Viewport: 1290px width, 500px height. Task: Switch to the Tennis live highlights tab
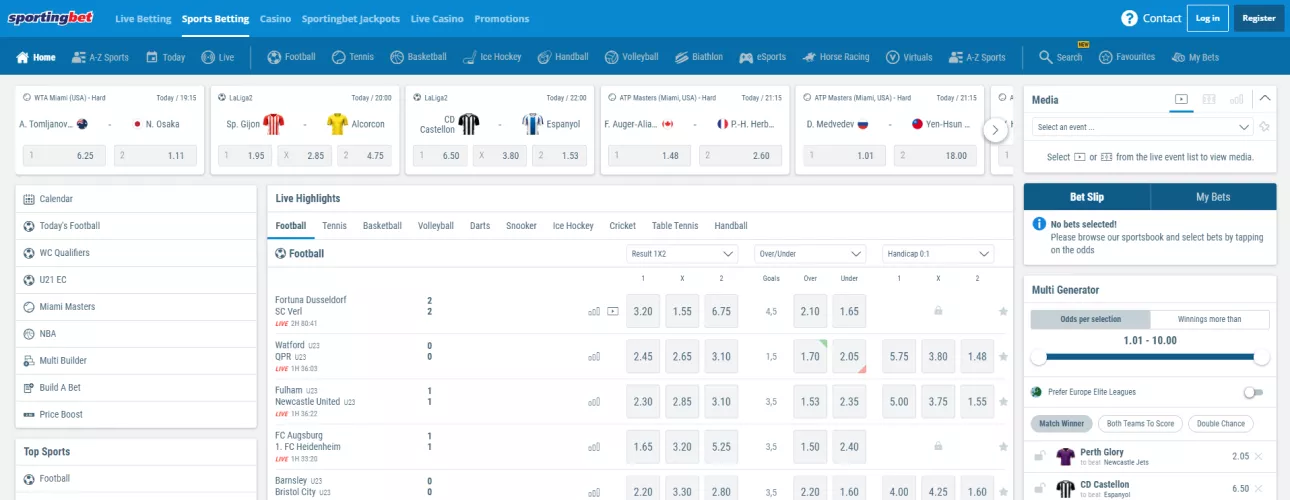coord(334,226)
